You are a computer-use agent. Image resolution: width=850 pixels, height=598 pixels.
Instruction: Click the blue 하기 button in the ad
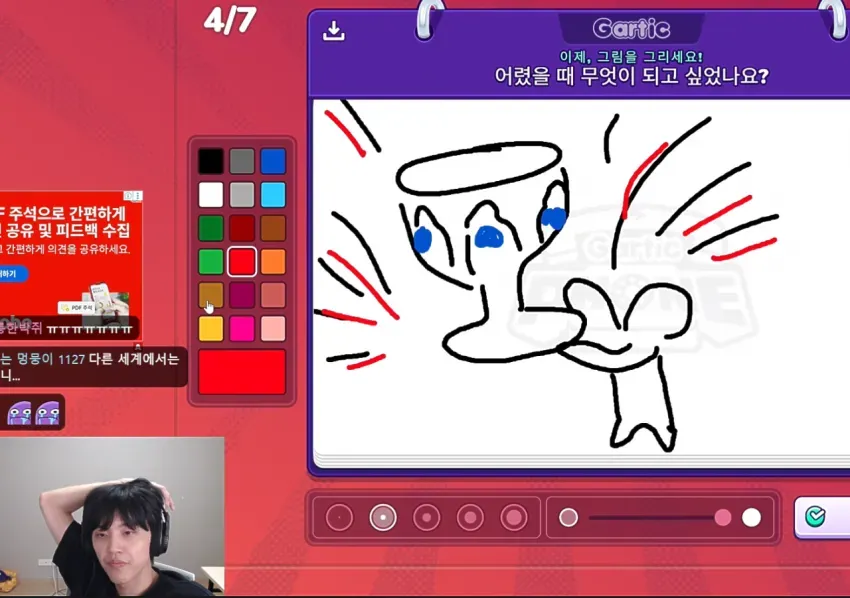pyautogui.click(x=13, y=274)
